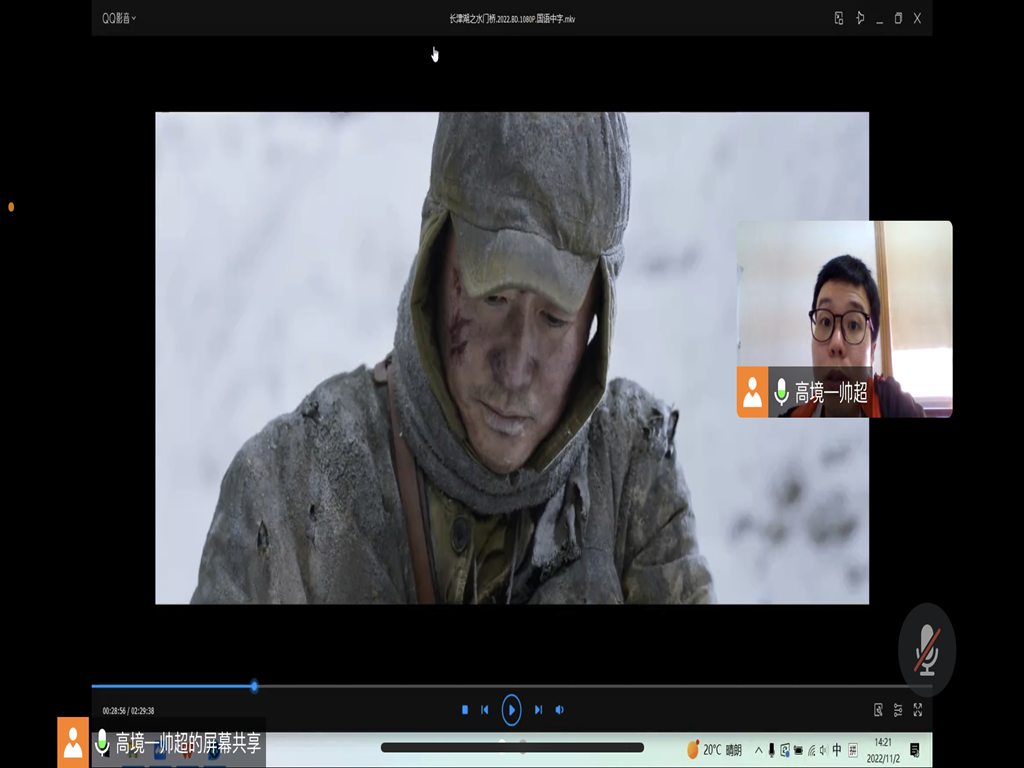Mute the player volume speaker icon
The image size is (1024, 768).
(560, 710)
